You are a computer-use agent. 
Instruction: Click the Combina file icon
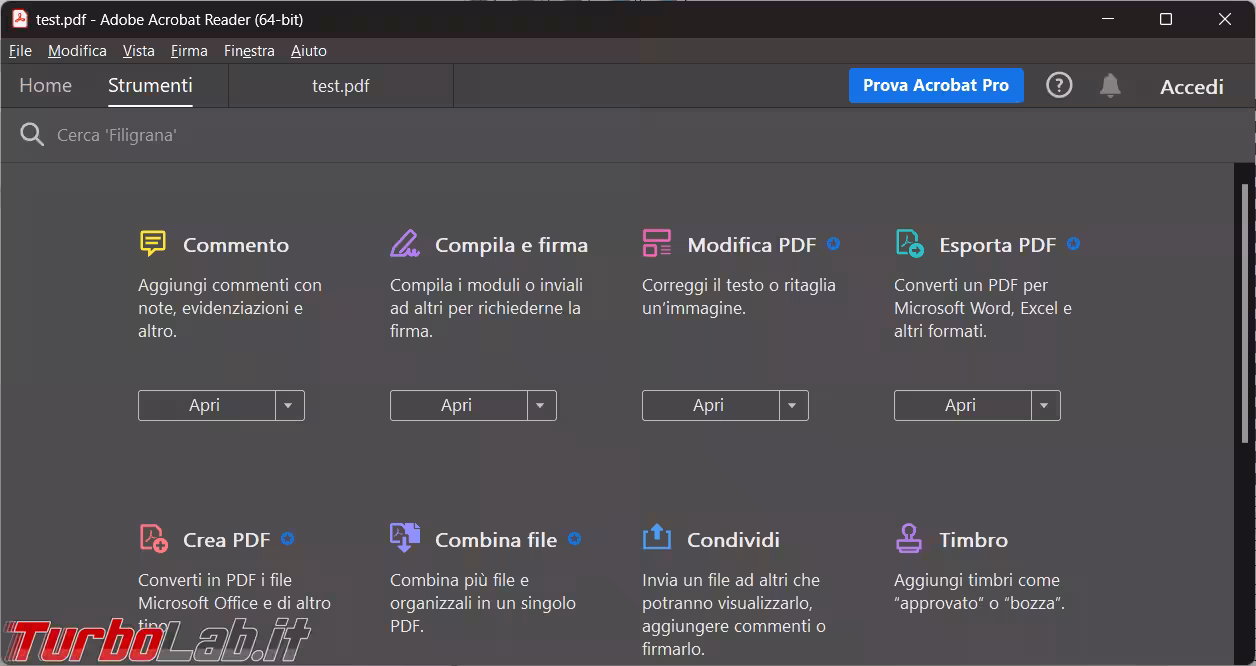404,537
